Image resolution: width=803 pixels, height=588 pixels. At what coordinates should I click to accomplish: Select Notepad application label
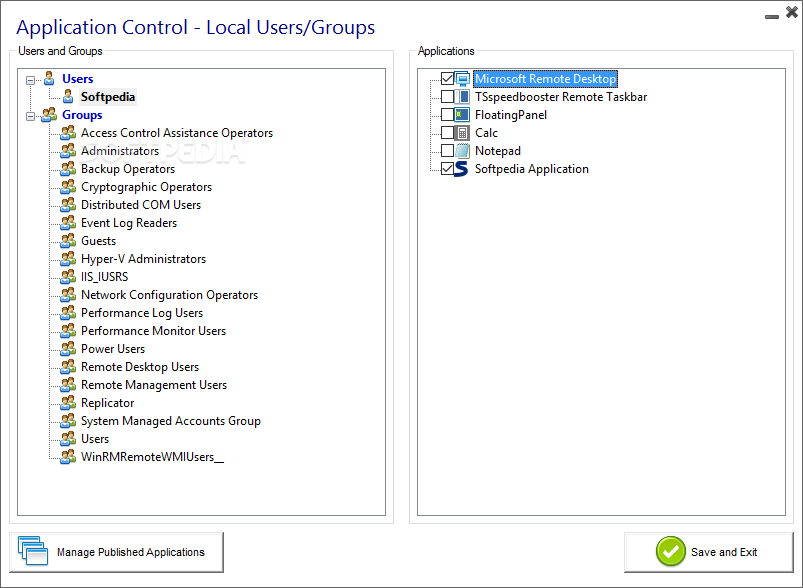498,151
